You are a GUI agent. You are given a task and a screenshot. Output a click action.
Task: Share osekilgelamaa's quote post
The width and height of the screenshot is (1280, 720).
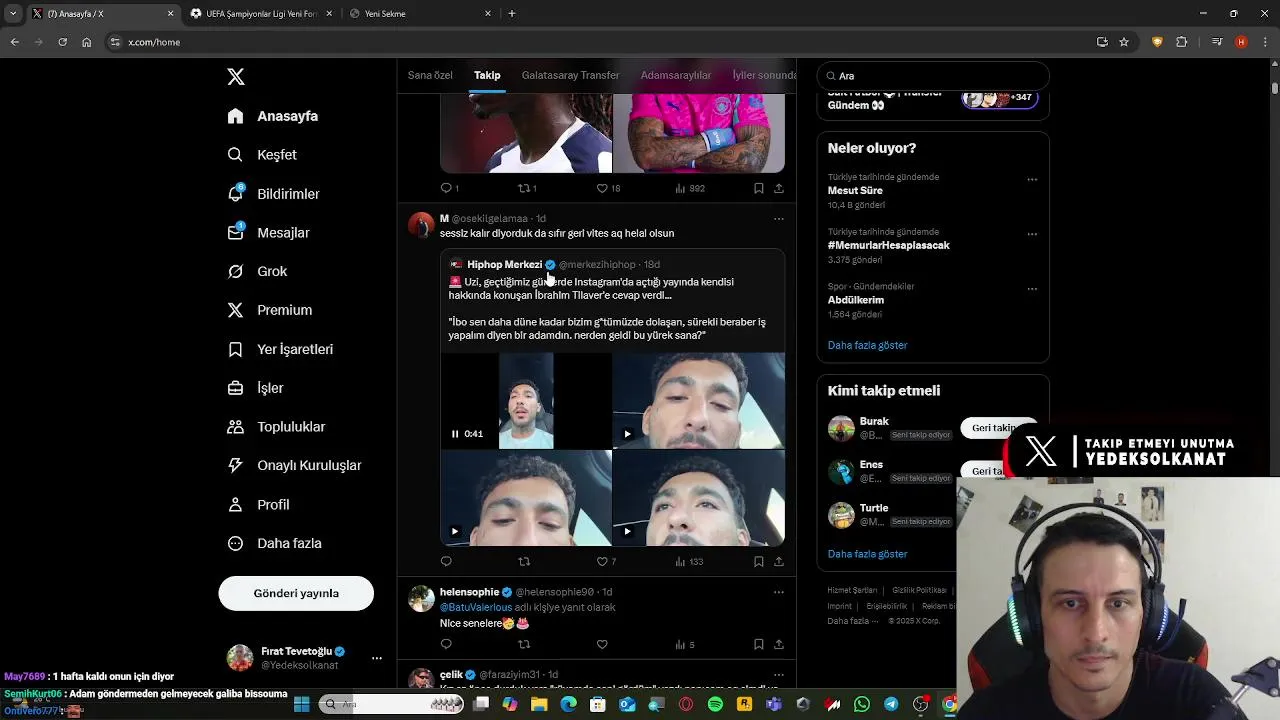click(779, 562)
